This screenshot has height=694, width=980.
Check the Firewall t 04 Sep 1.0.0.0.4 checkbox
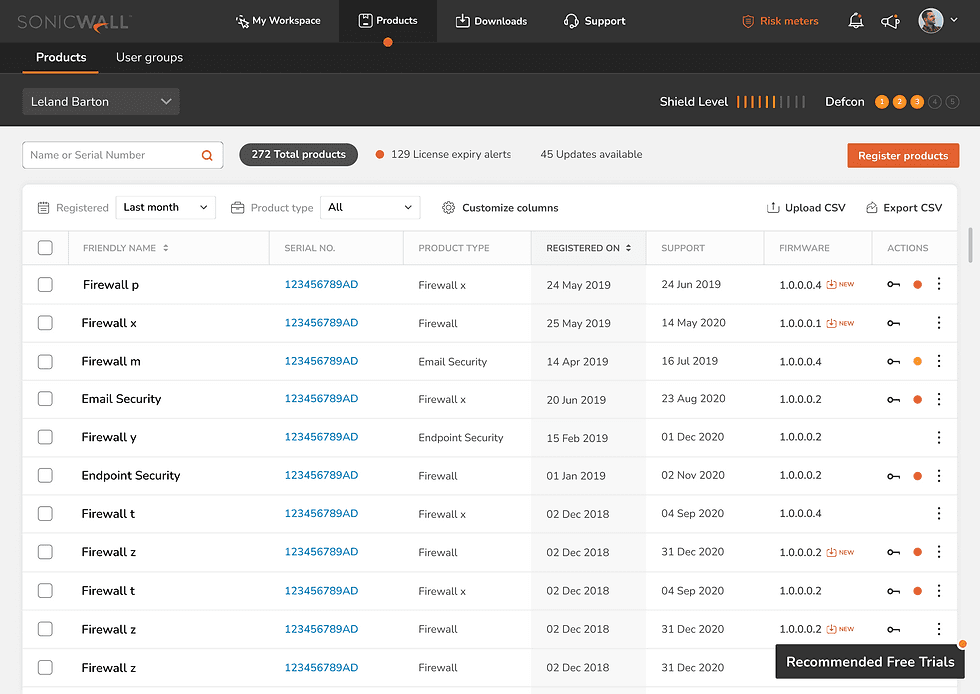tap(45, 513)
